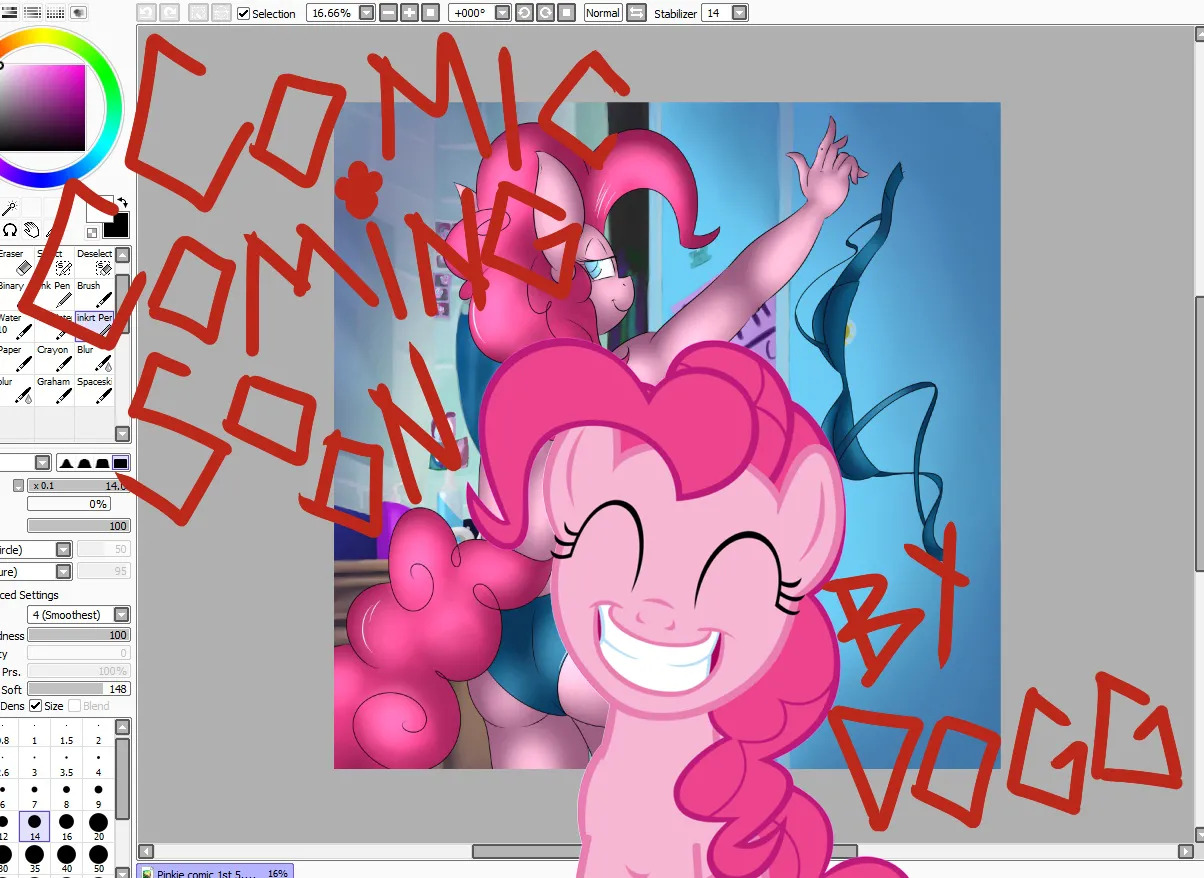The height and width of the screenshot is (878, 1204).
Task: Click the transparent color toggle icon
Action: click(x=92, y=233)
